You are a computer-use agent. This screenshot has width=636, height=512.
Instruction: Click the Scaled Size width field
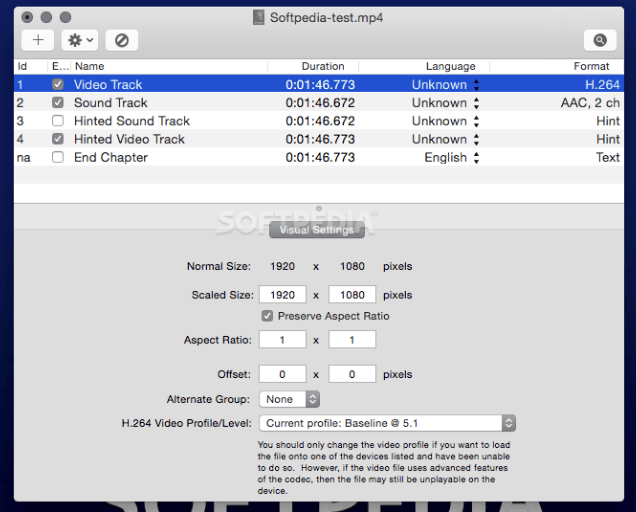[x=283, y=295]
